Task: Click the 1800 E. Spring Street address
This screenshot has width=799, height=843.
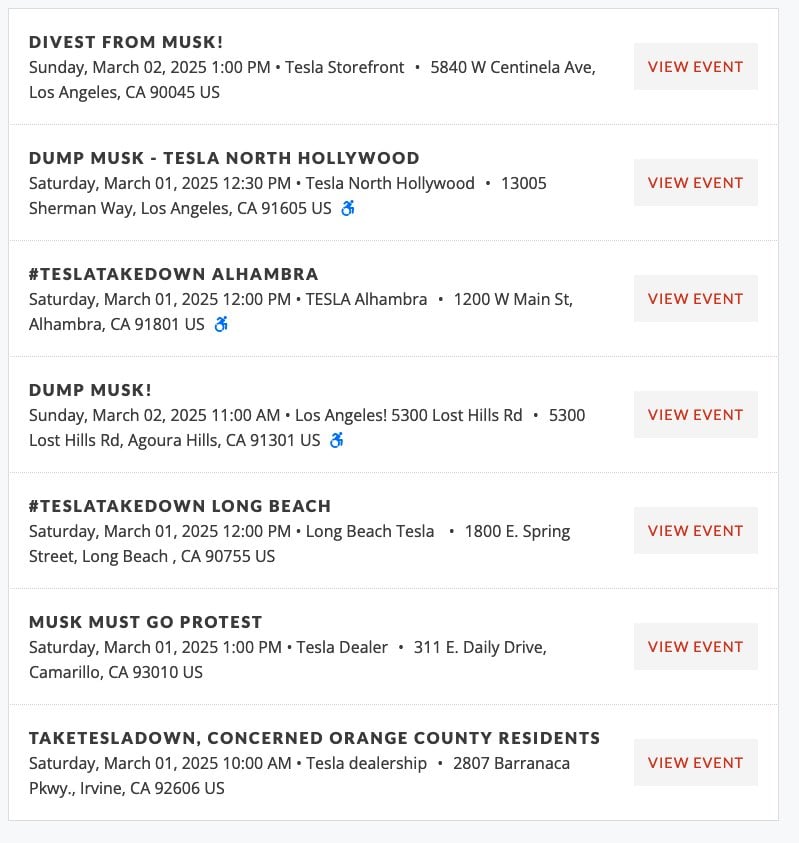Action: [299, 544]
